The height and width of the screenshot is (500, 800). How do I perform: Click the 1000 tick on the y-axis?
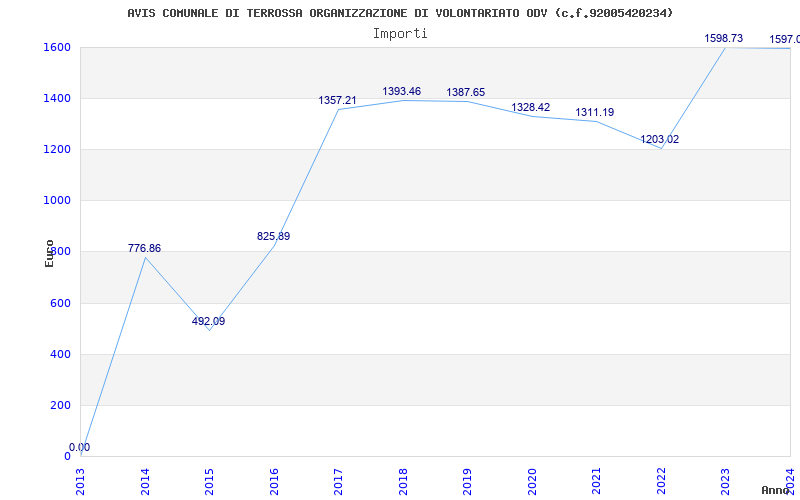56,200
